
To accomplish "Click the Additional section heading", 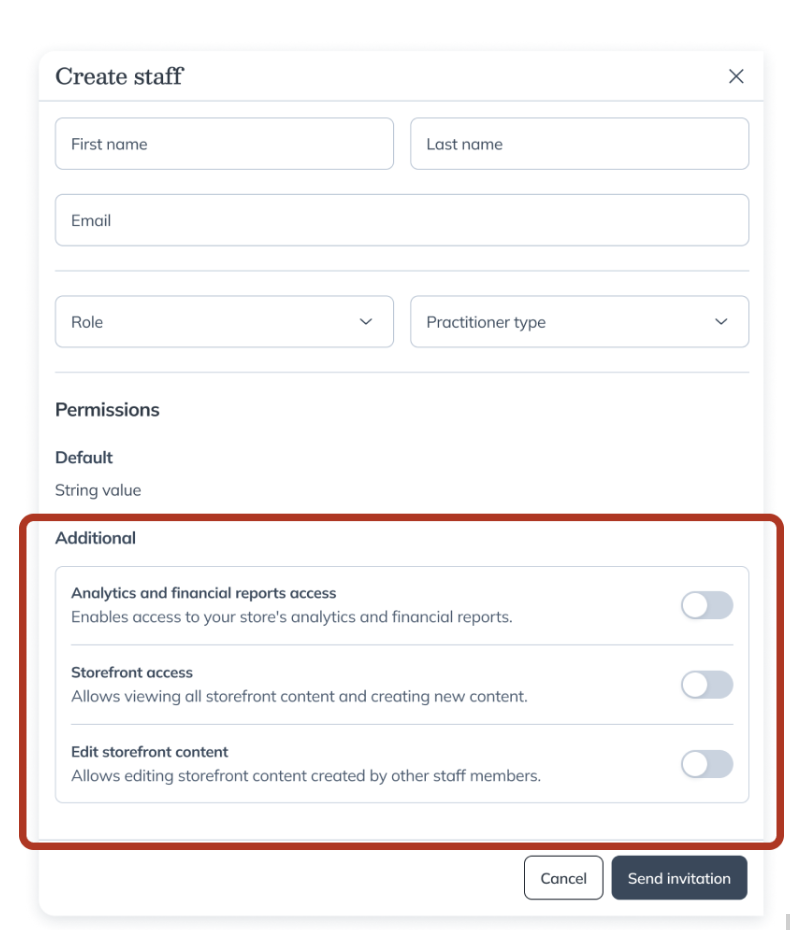I will [x=95, y=538].
